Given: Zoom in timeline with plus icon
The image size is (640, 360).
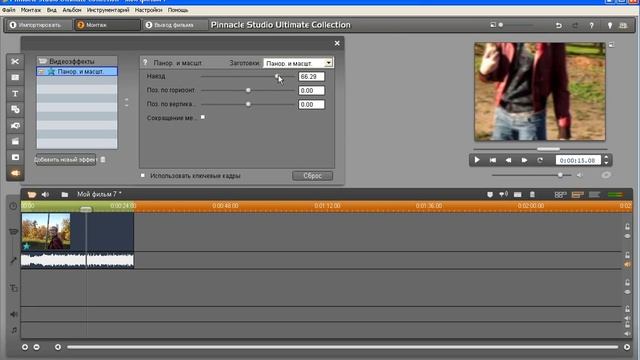Looking at the screenshot, I should (25, 347).
